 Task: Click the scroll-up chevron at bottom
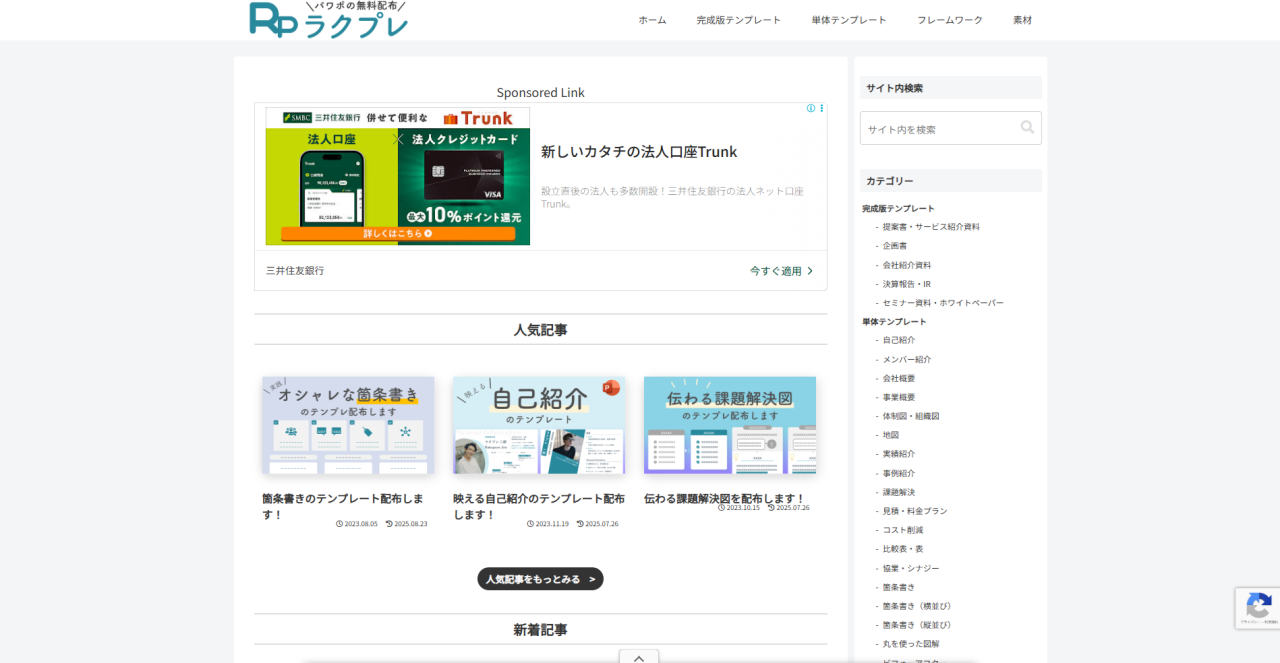click(639, 657)
